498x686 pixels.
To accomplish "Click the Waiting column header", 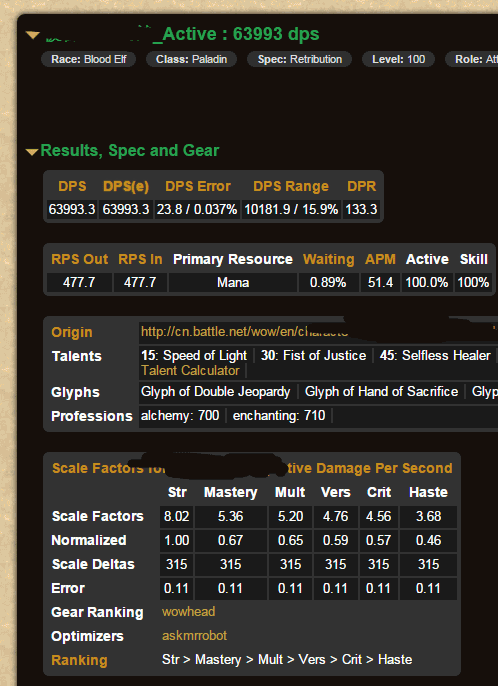I will click(329, 259).
